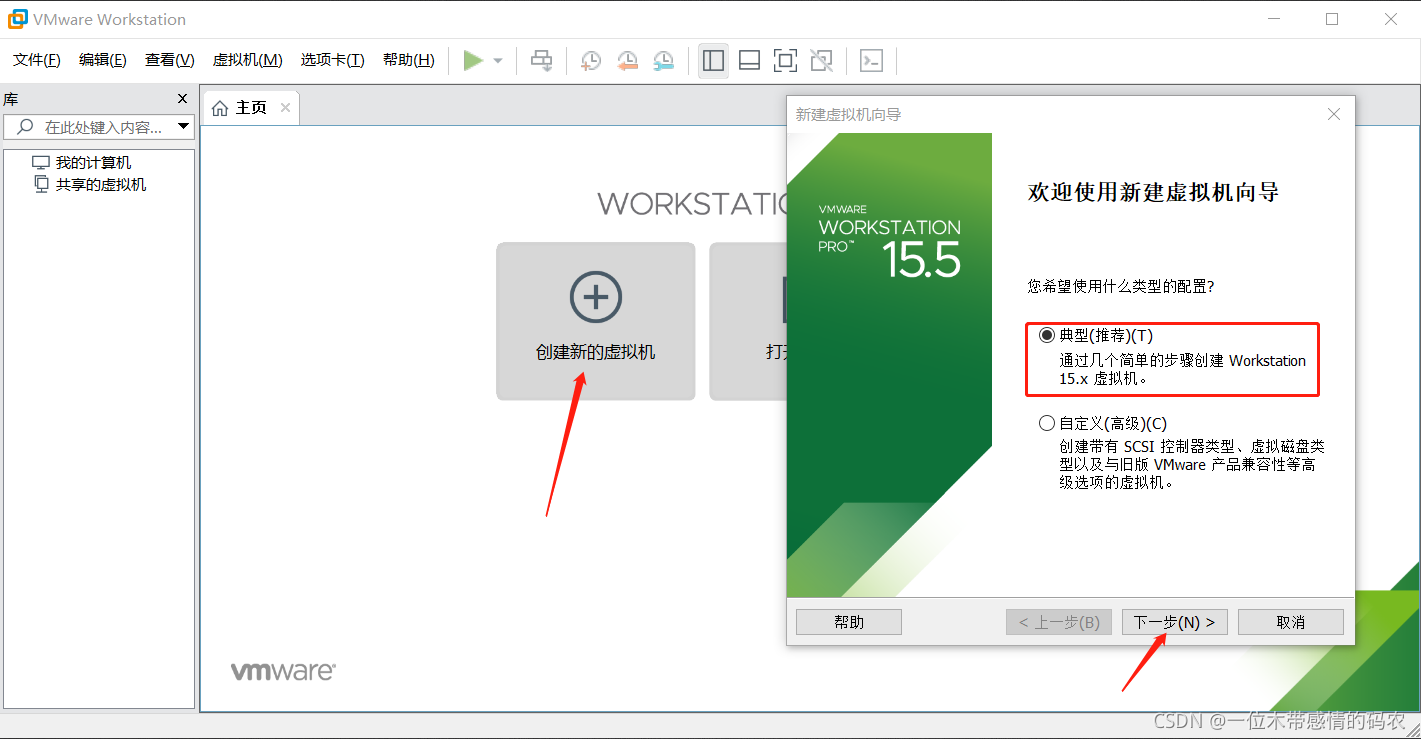Click the take snapshot clock icon

591,61
